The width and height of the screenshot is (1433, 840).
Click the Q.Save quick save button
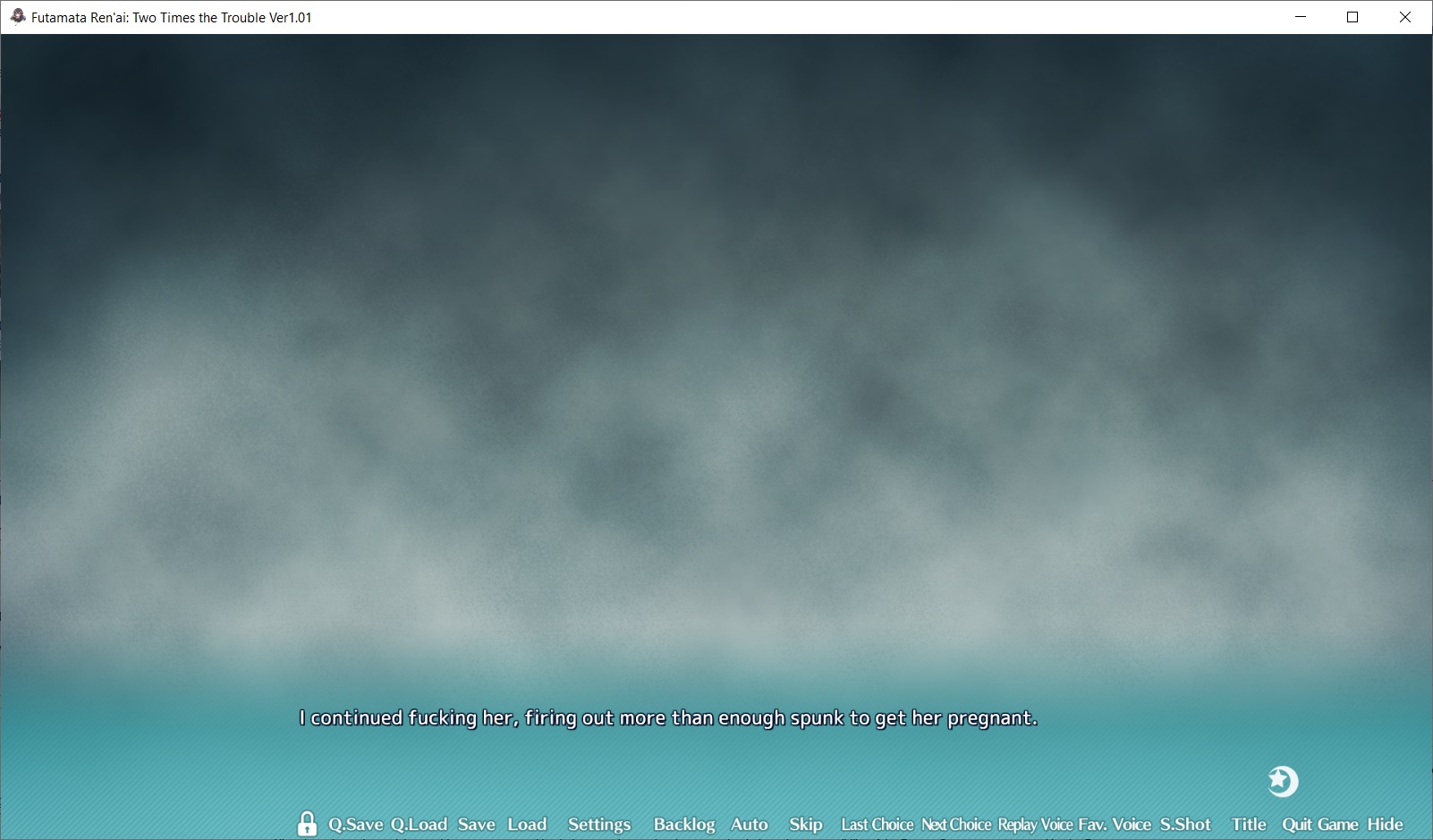point(355,825)
